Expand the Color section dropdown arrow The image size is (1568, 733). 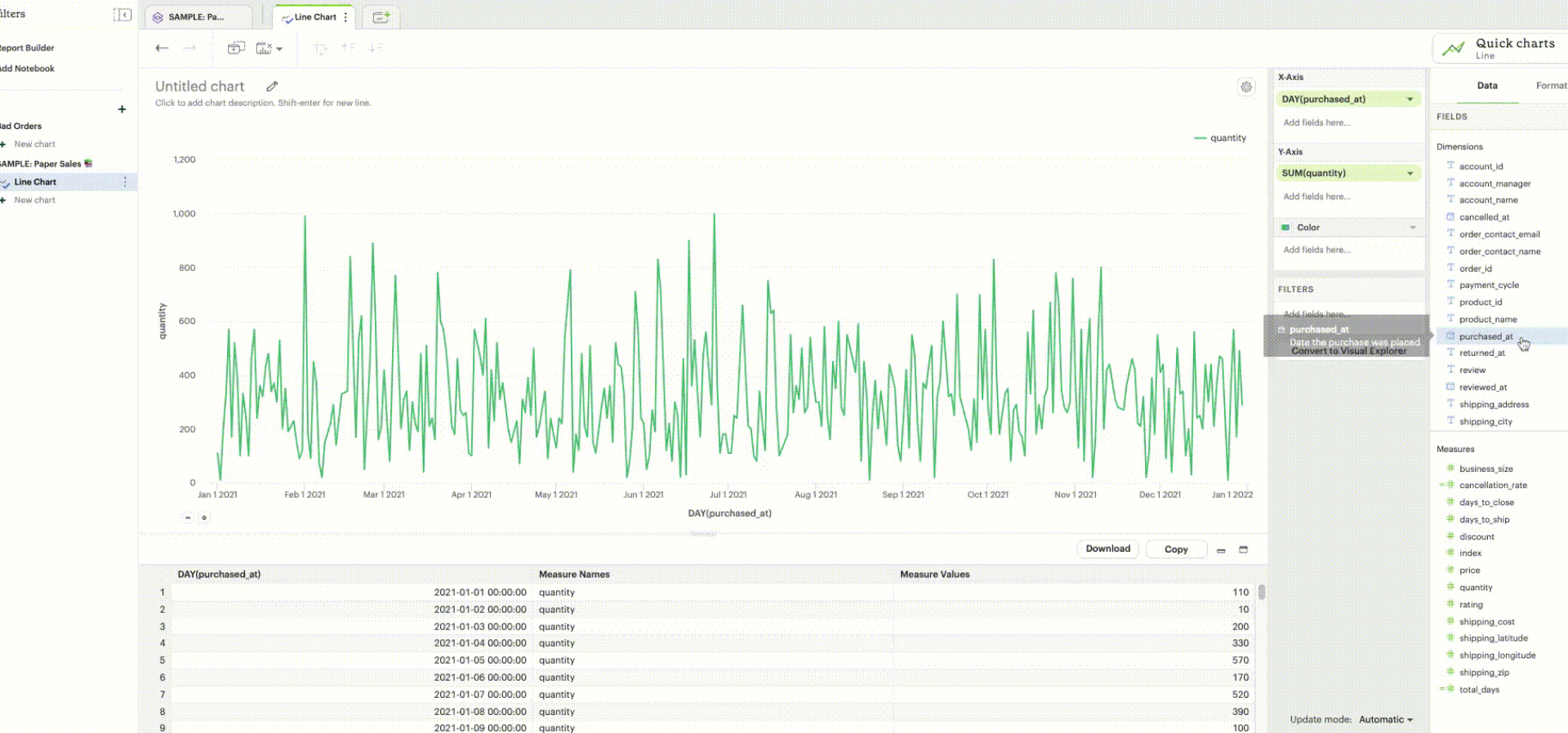[1413, 228]
